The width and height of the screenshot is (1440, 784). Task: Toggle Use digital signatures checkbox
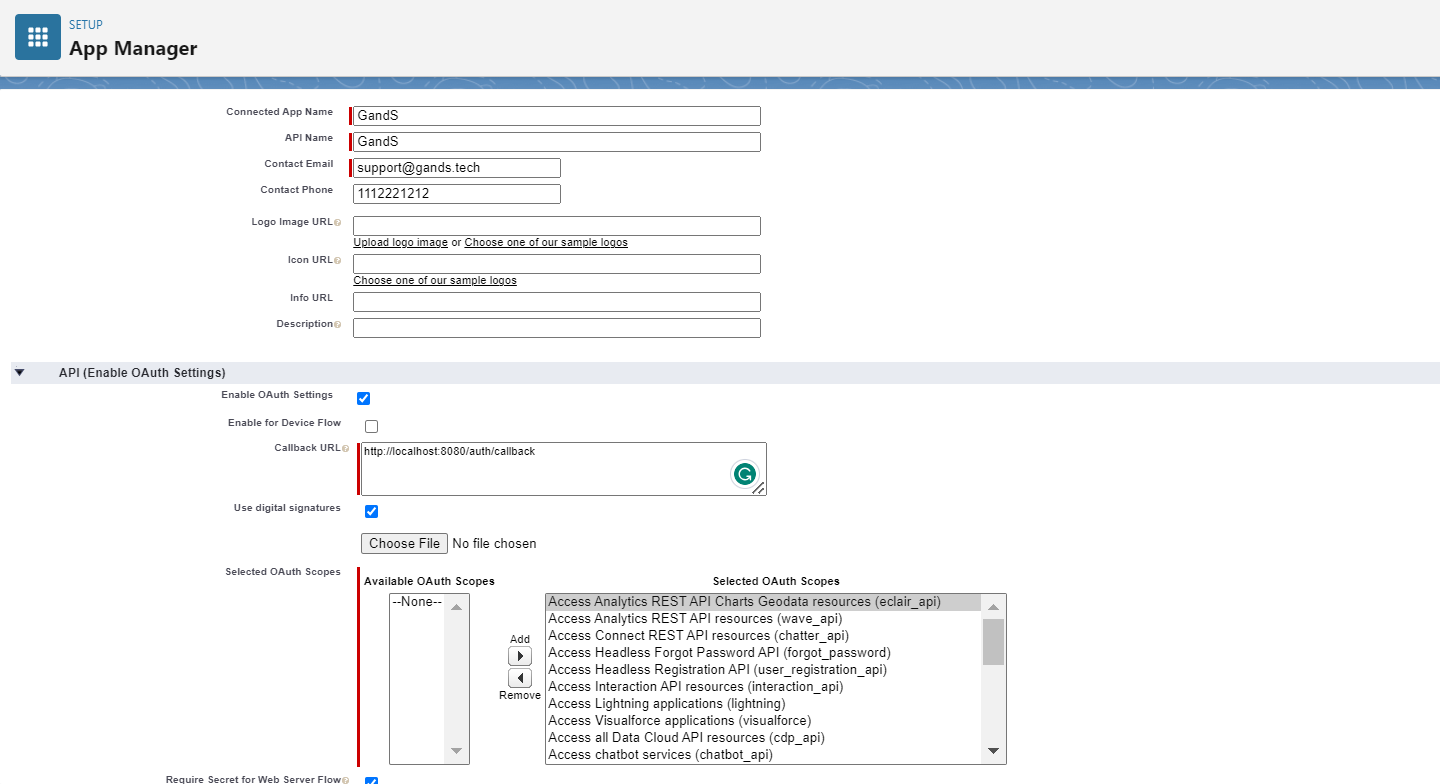click(x=372, y=512)
